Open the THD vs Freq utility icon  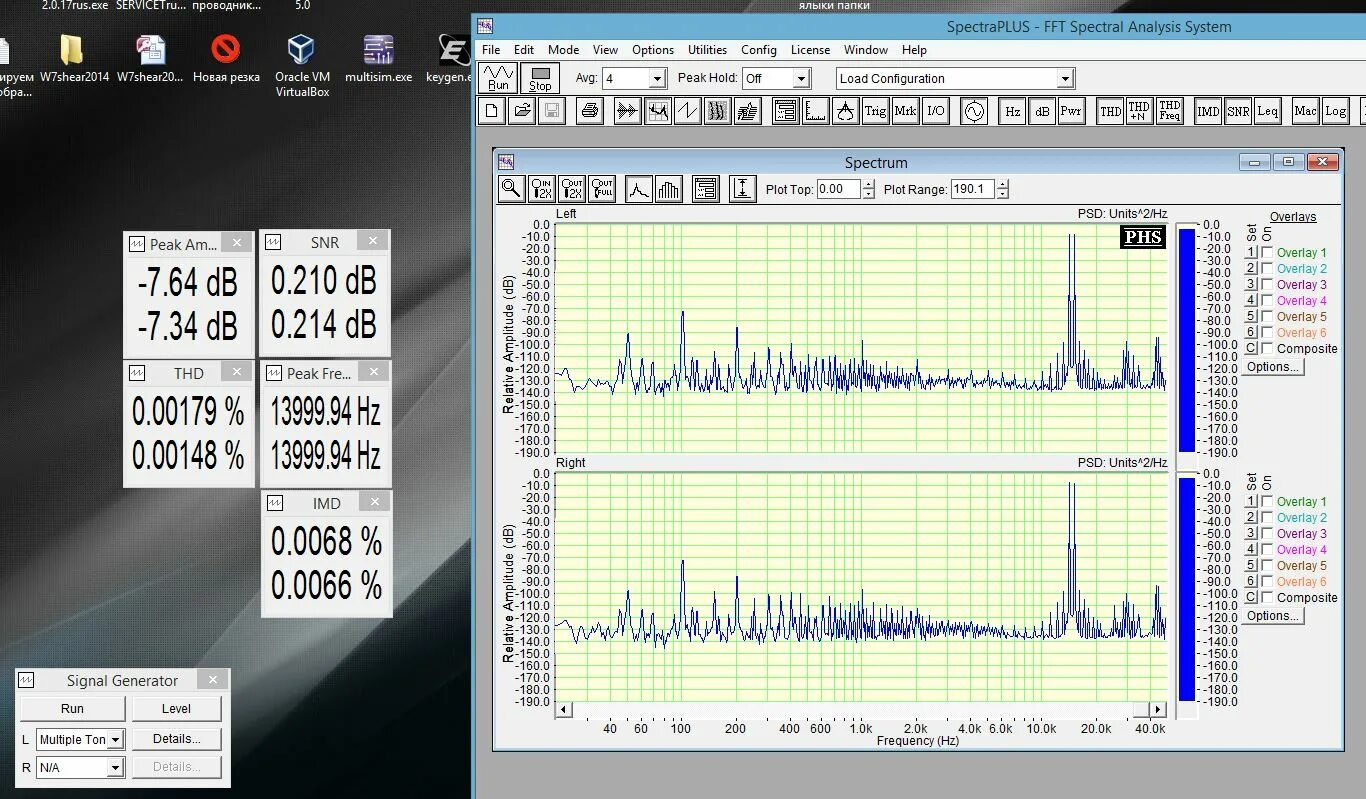[1169, 111]
